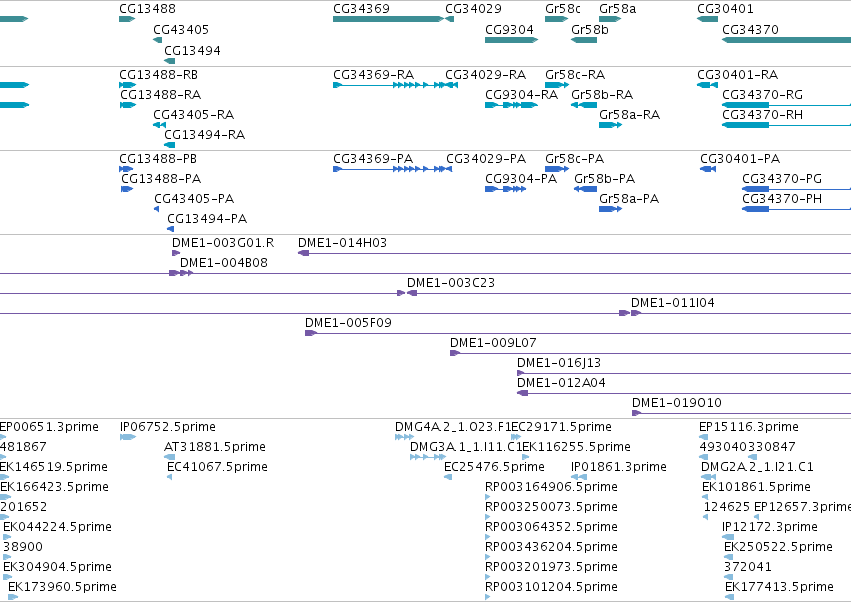Click the CG9304 gene bar
Screen dimensions: 851x602
512,40
